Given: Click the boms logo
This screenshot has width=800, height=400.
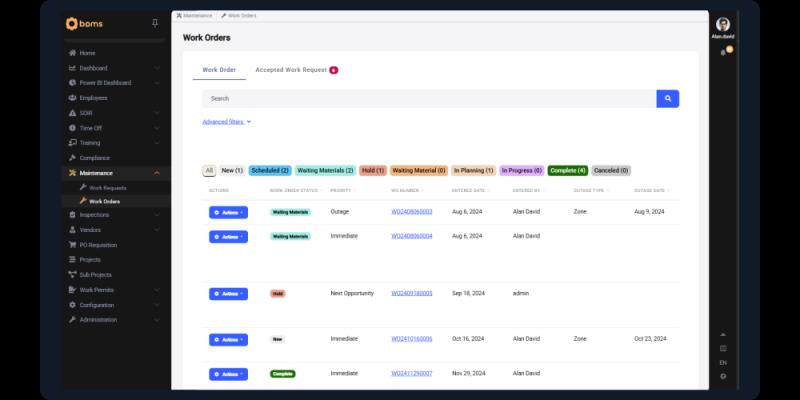Looking at the screenshot, I should tap(86, 23).
